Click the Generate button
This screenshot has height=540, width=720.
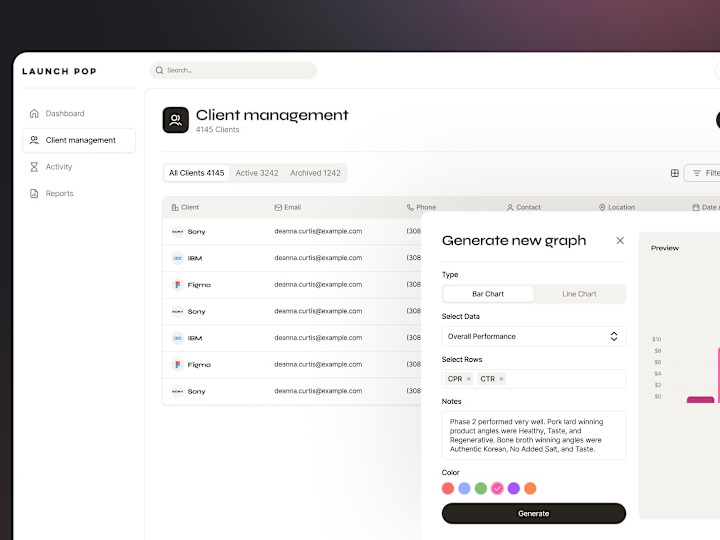[534, 513]
